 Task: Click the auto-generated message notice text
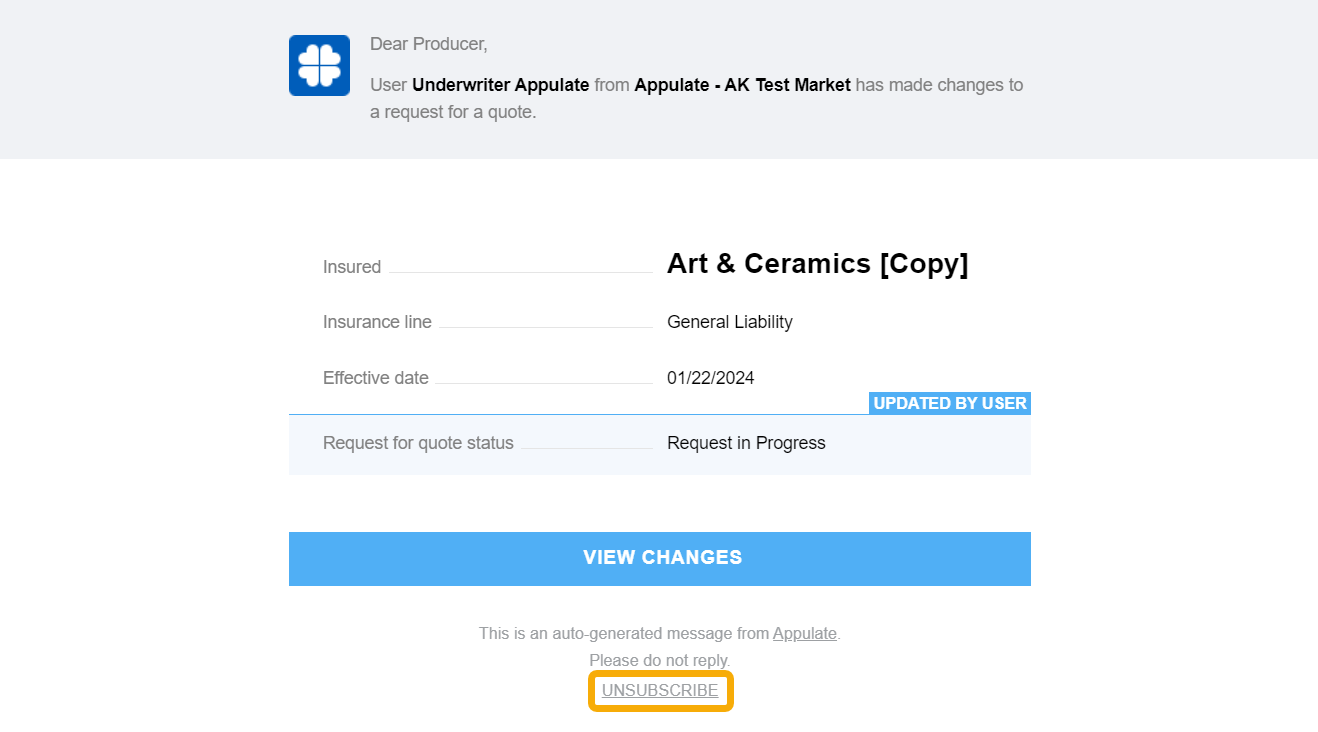pyautogui.click(x=624, y=633)
